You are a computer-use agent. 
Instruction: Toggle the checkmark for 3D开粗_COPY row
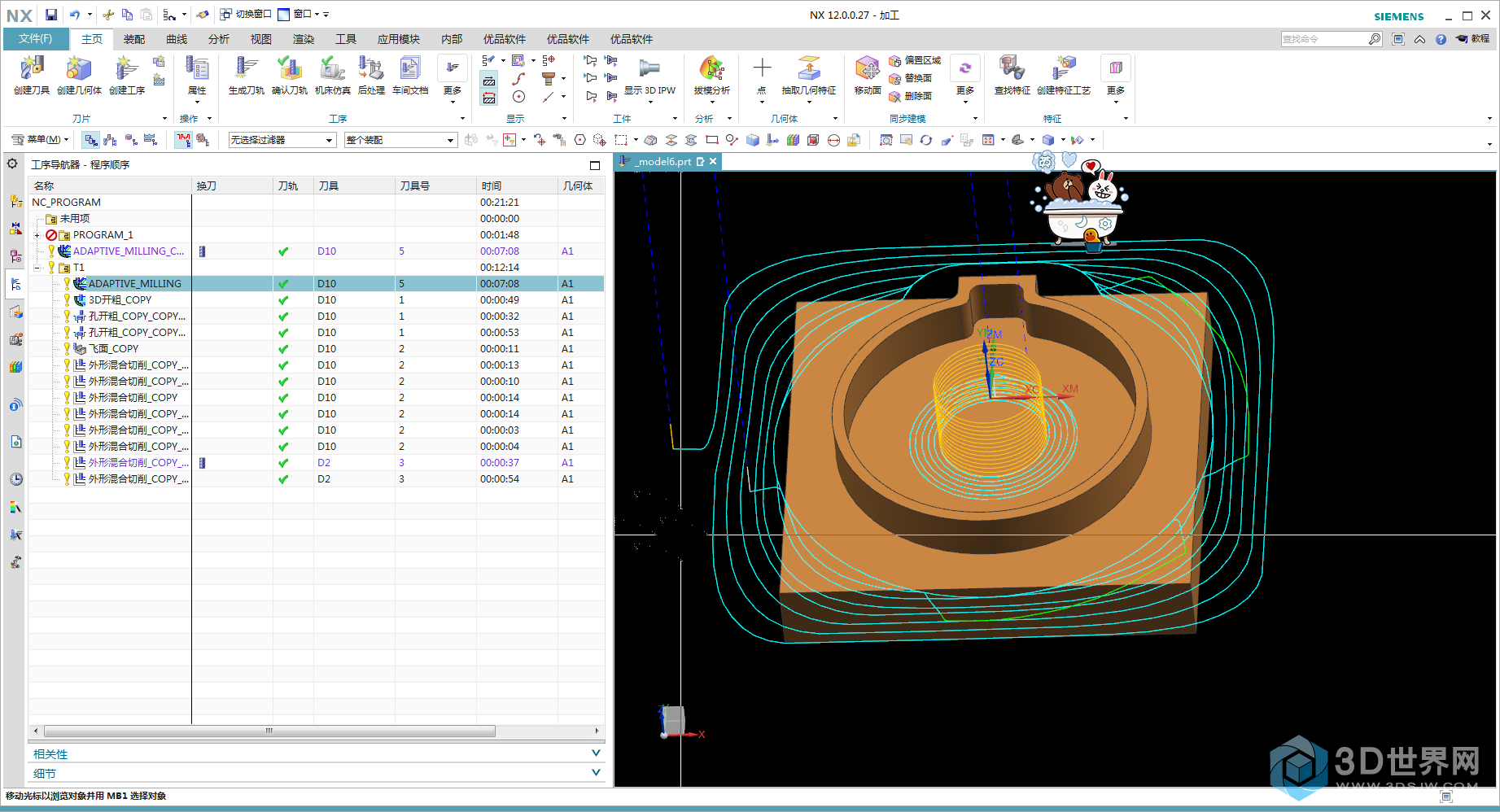[x=283, y=300]
